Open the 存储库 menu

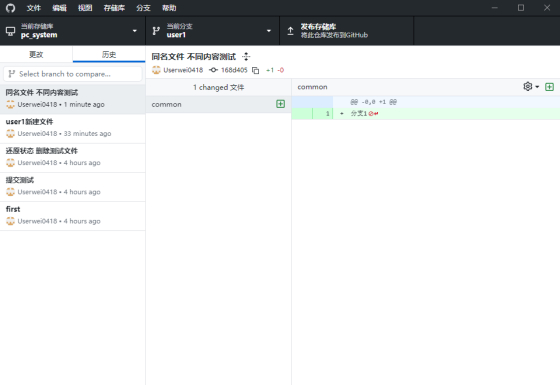pos(114,8)
